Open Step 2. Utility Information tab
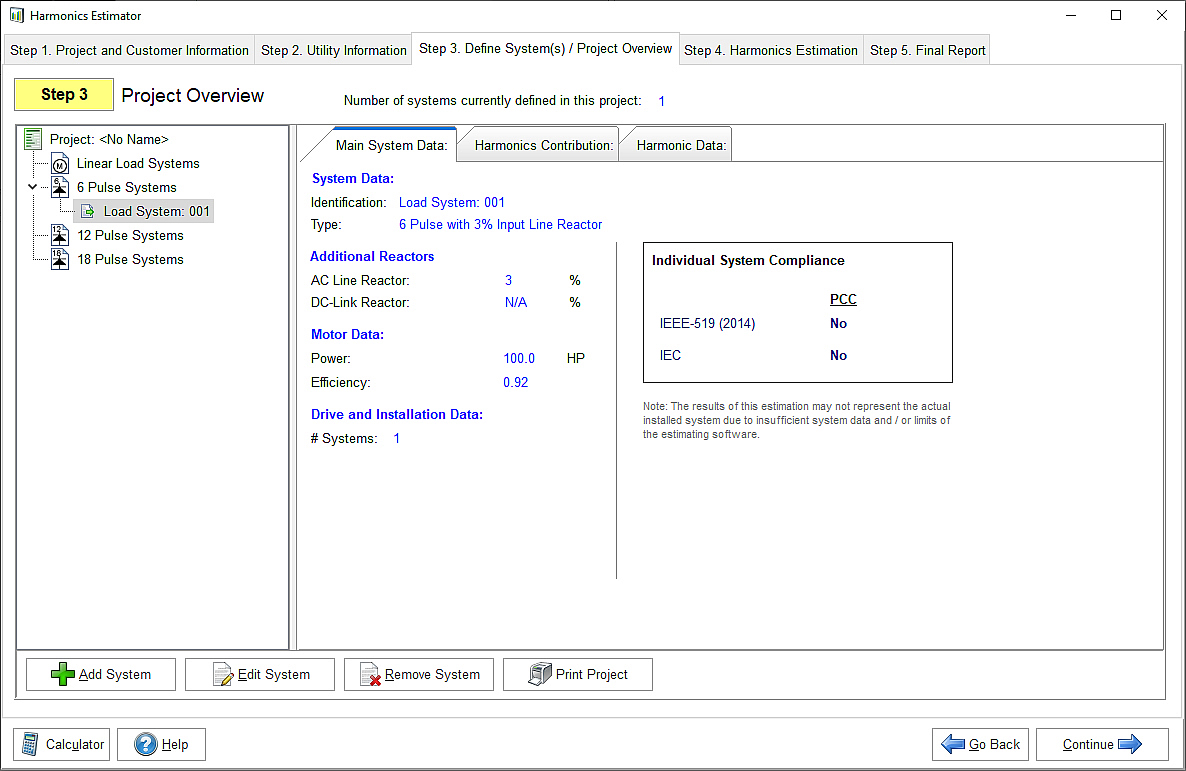This screenshot has height=771, width=1186. pyautogui.click(x=334, y=50)
